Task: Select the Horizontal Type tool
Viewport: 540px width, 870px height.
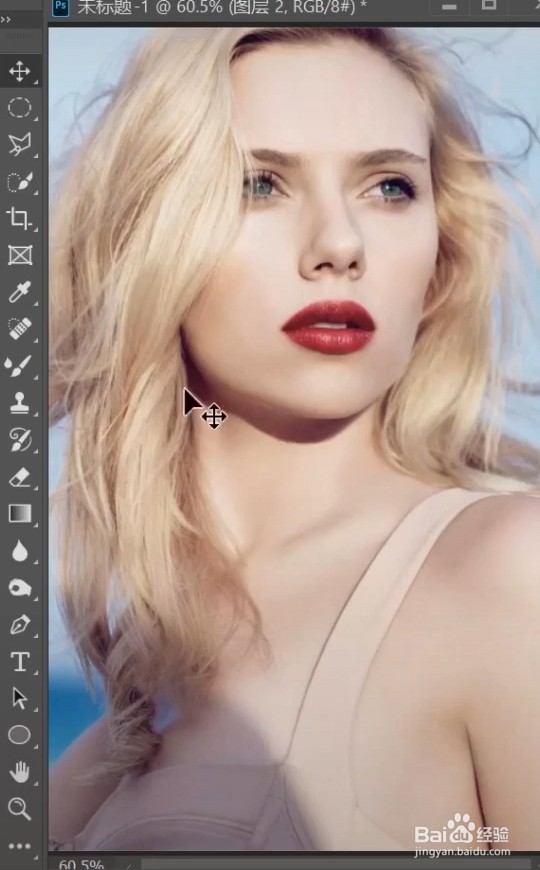Action: [19, 661]
